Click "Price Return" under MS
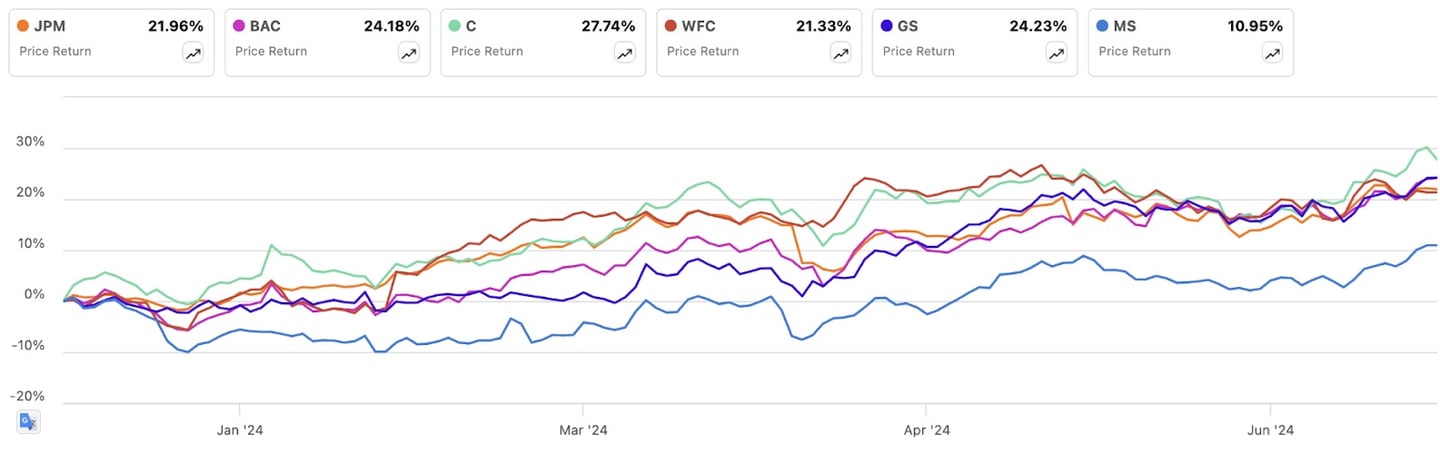Viewport: 1440px width, 452px height. click(x=1135, y=51)
